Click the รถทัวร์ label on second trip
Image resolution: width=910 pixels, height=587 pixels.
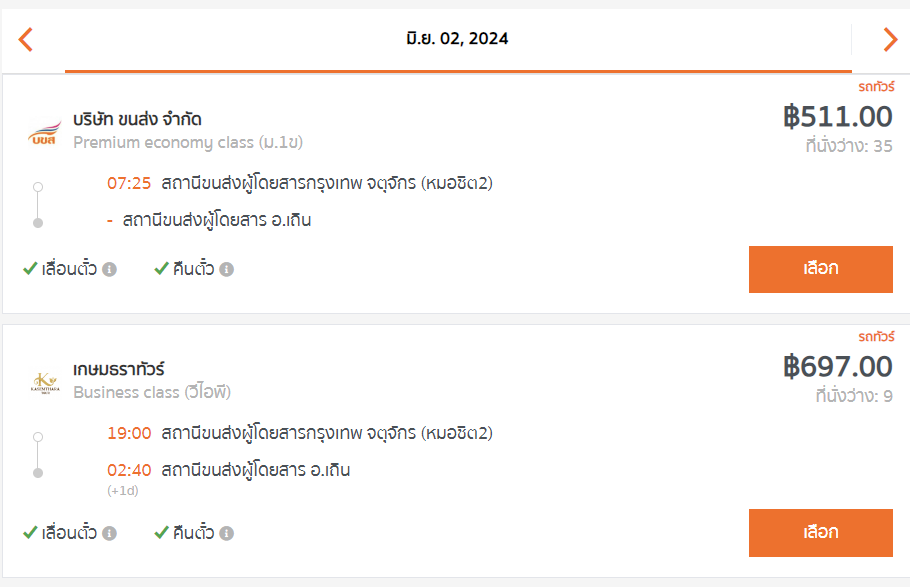click(876, 336)
